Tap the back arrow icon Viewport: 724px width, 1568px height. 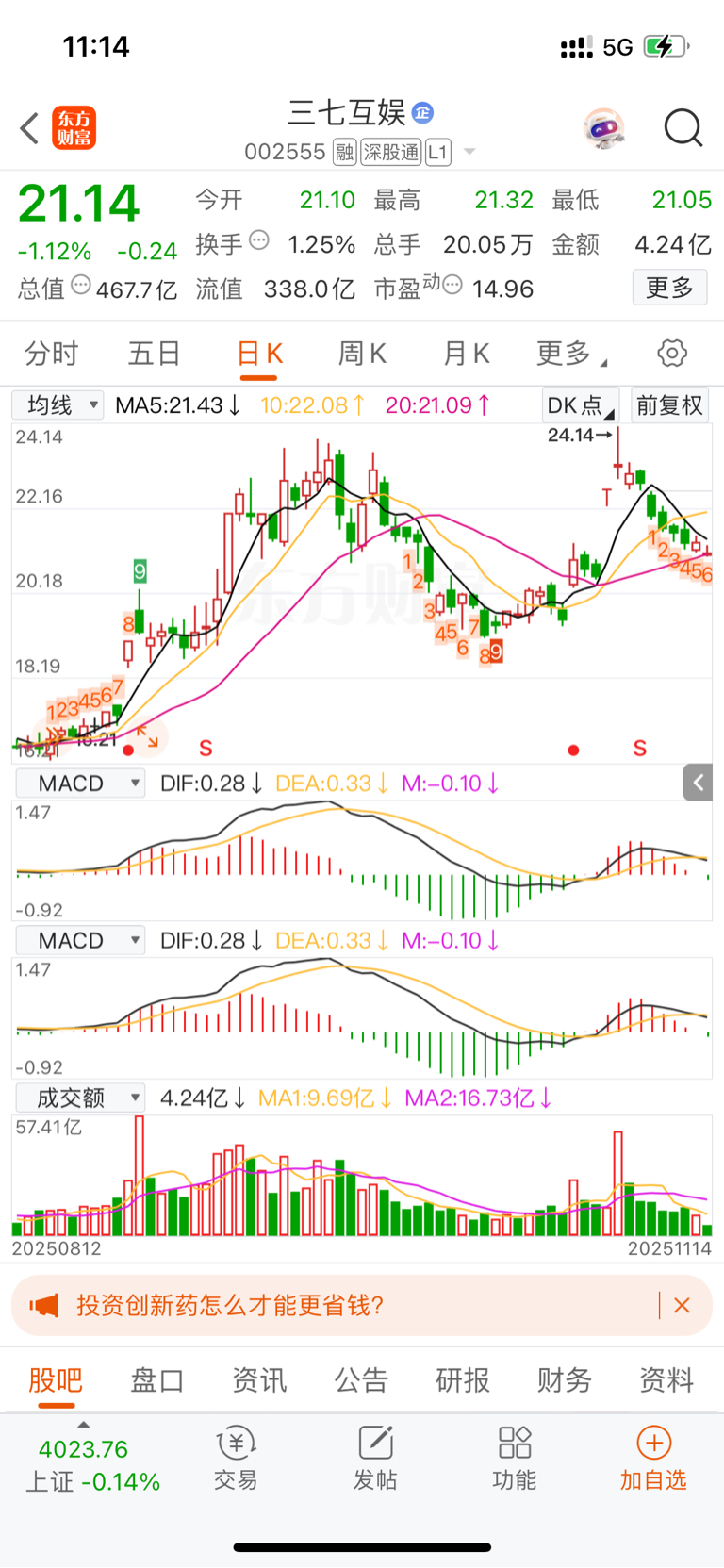coord(29,128)
